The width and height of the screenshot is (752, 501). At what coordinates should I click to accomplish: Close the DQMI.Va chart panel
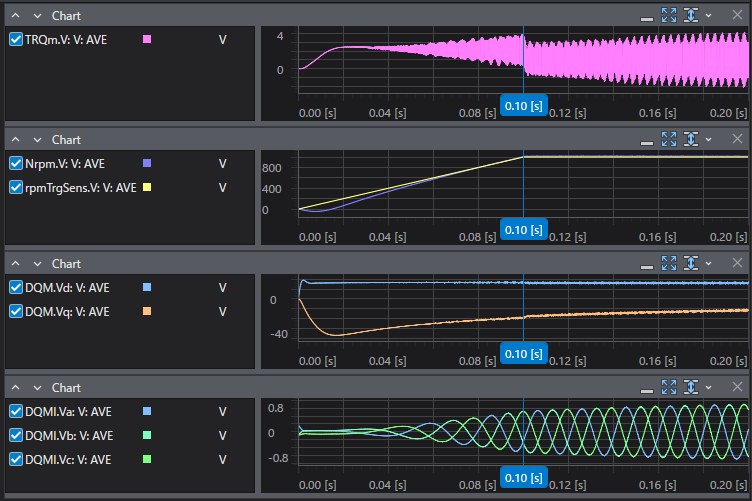737,386
